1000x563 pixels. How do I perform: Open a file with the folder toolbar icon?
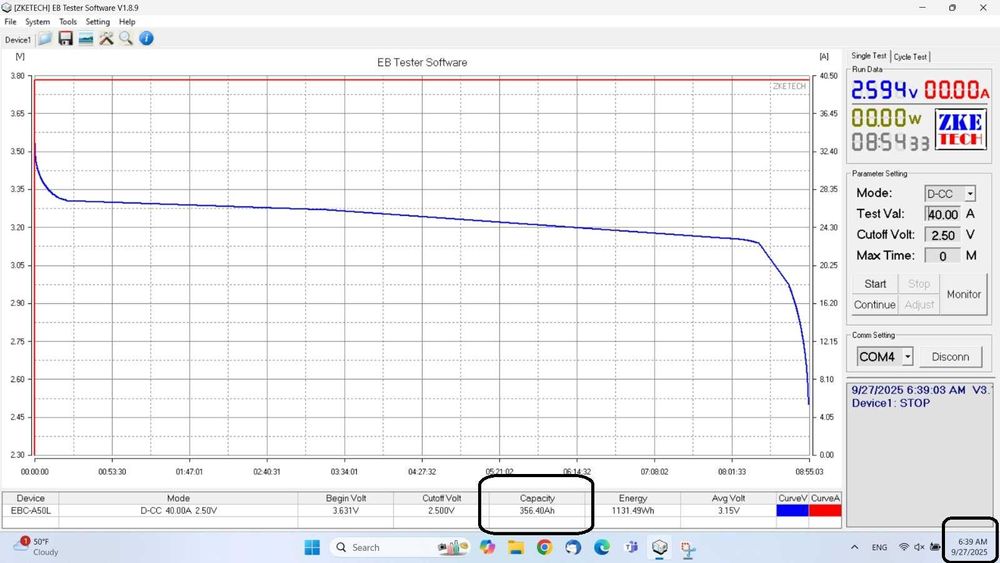[45, 39]
